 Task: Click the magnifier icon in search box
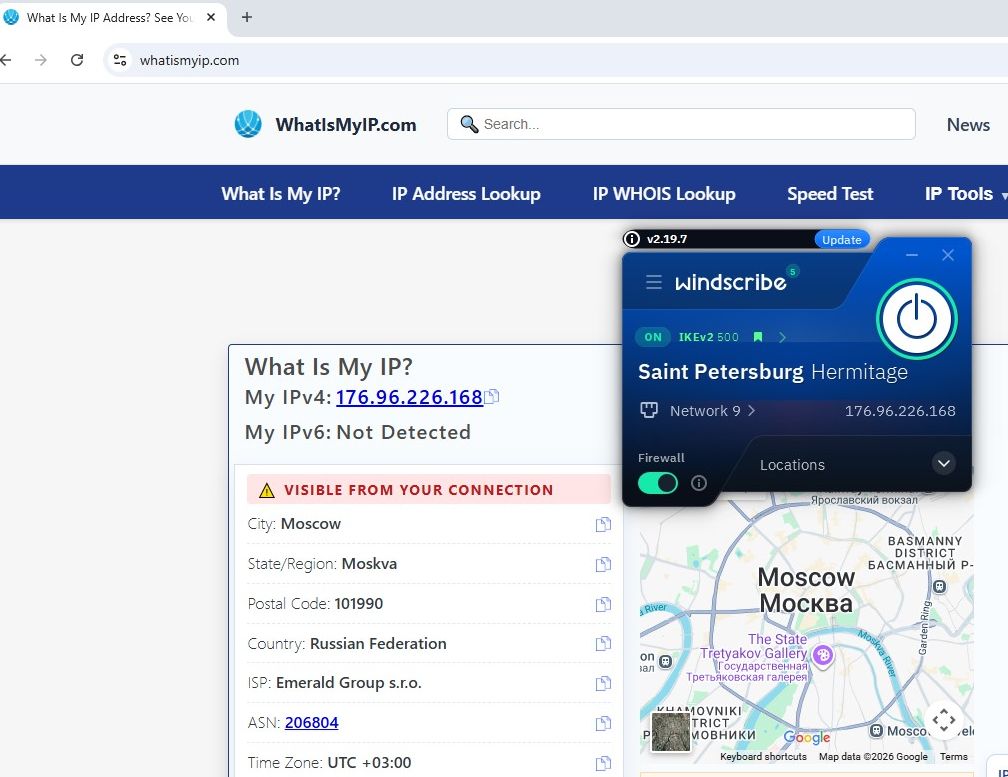[469, 124]
